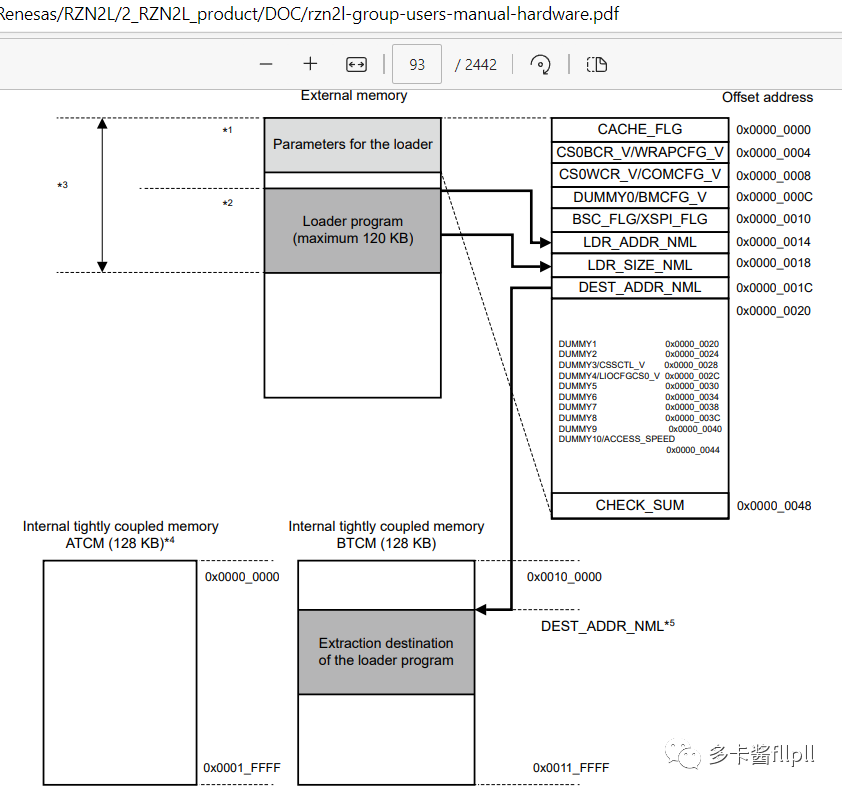This screenshot has width=842, height=794.
Task: Click the 'ATCM (128 KB)' label
Action: click(x=120, y=543)
